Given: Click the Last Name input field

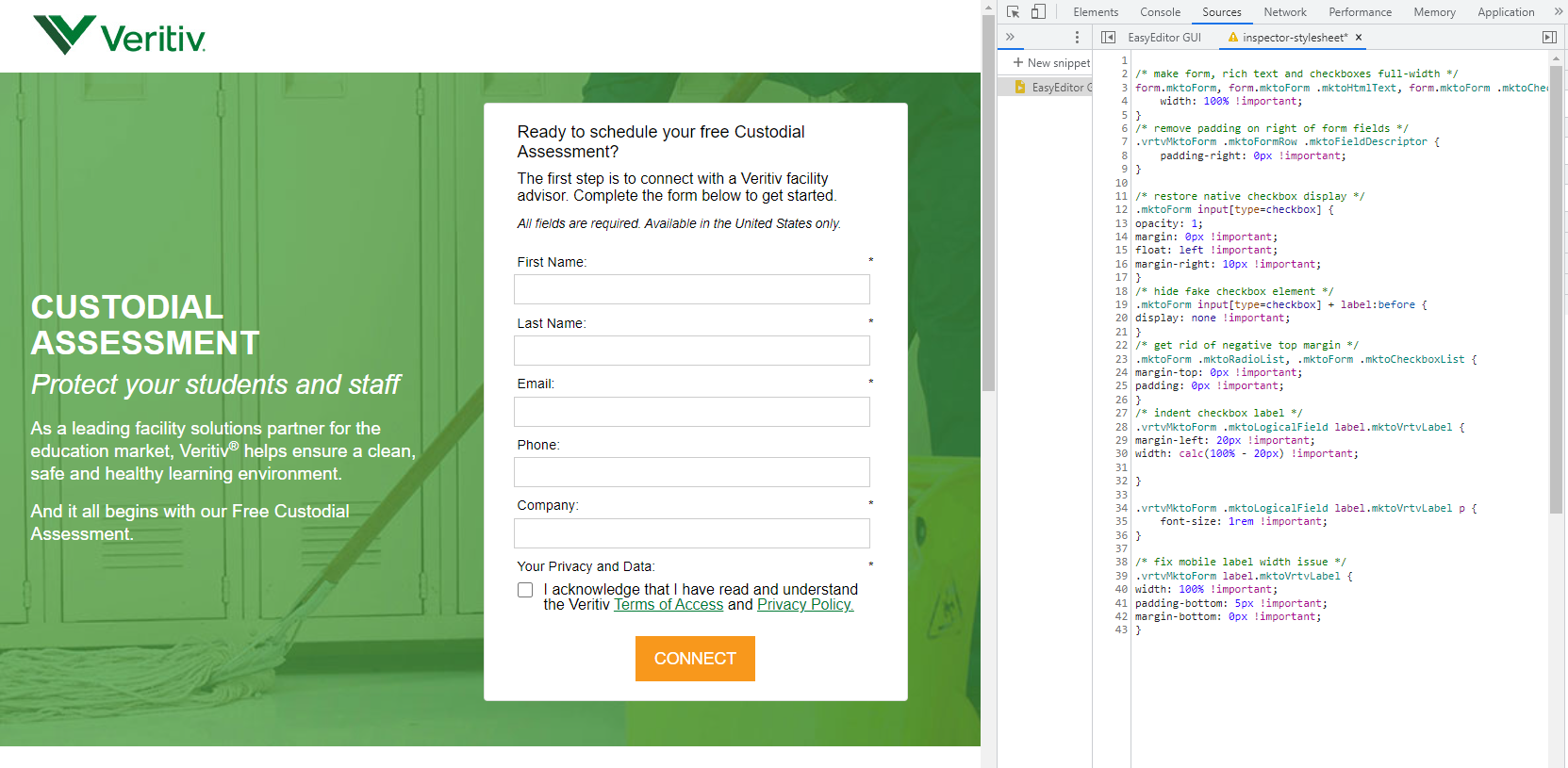Looking at the screenshot, I should tap(692, 351).
